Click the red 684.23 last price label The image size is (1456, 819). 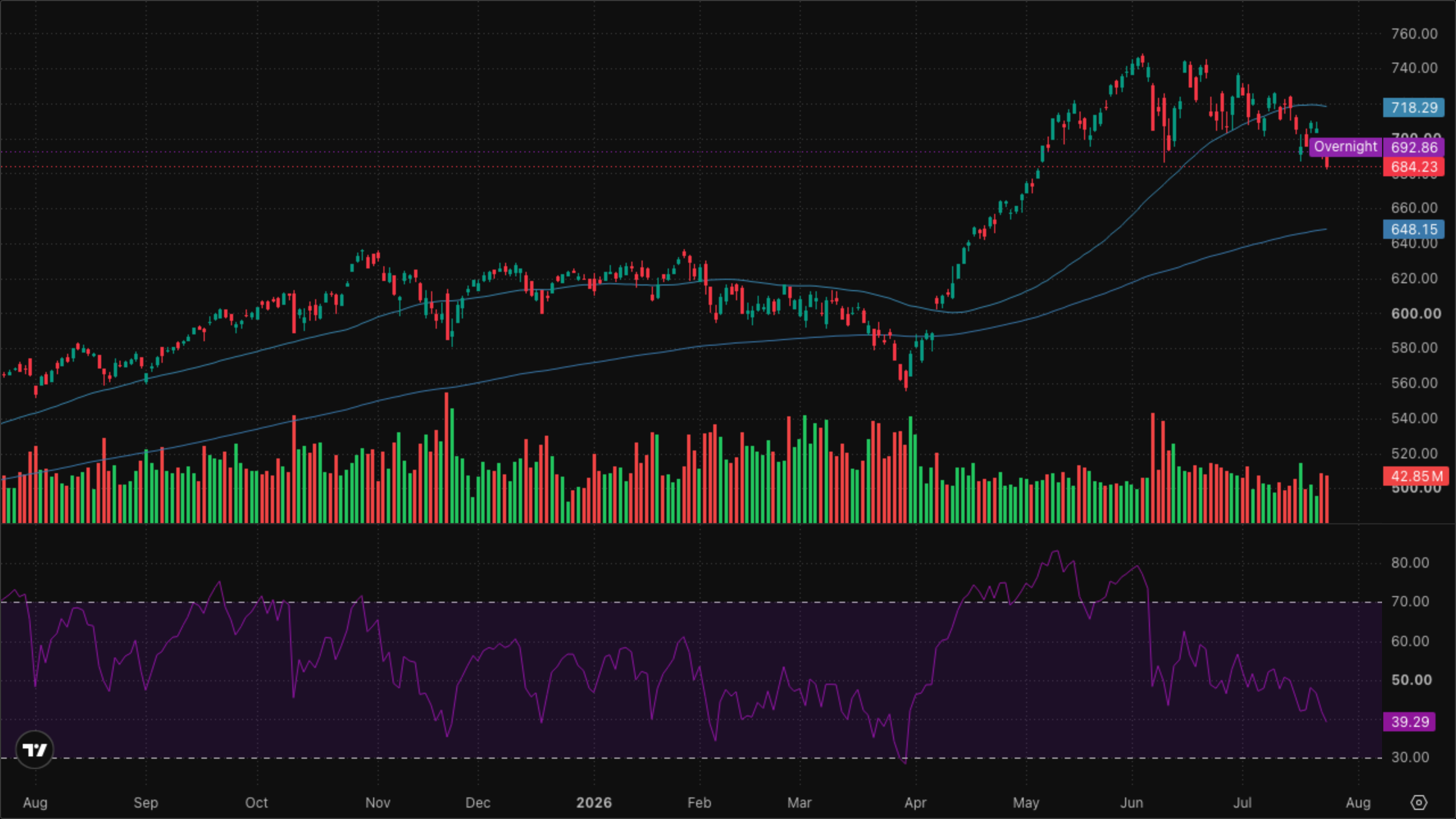pos(1413,167)
